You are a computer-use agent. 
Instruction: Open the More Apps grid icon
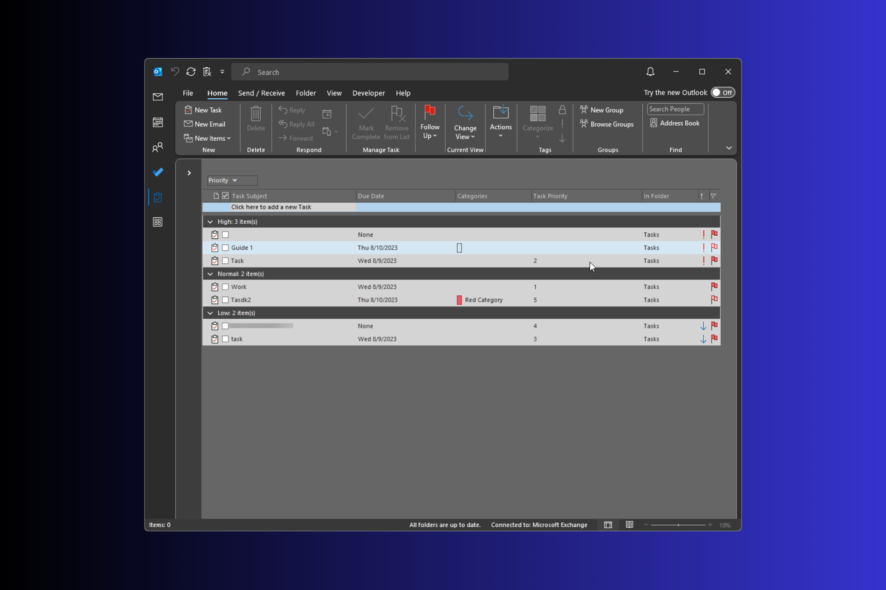[158, 222]
